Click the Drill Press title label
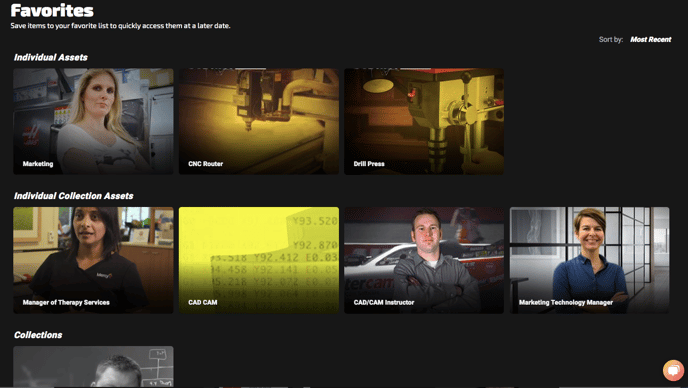Screen dimensions: 688x388 [369, 164]
